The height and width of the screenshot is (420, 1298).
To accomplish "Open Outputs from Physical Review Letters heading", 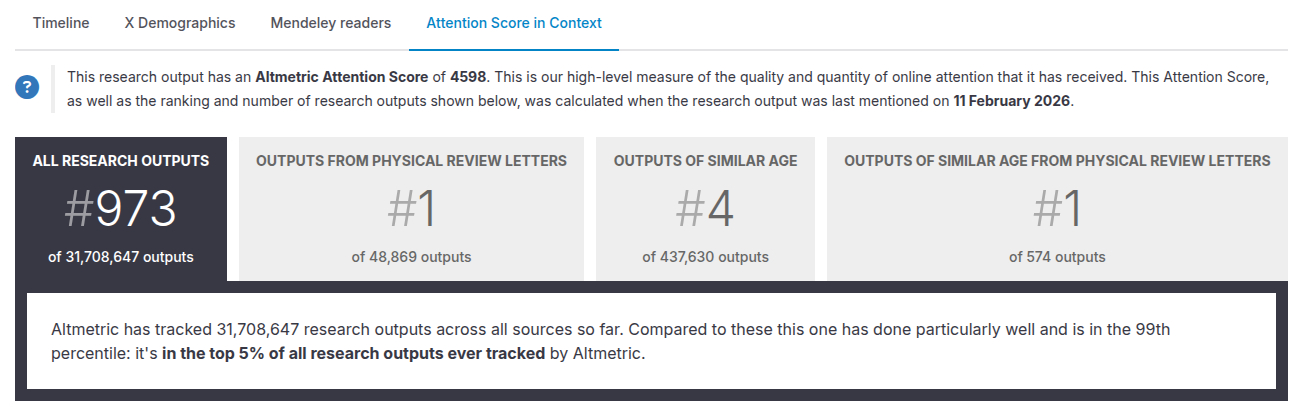I will click(x=411, y=161).
